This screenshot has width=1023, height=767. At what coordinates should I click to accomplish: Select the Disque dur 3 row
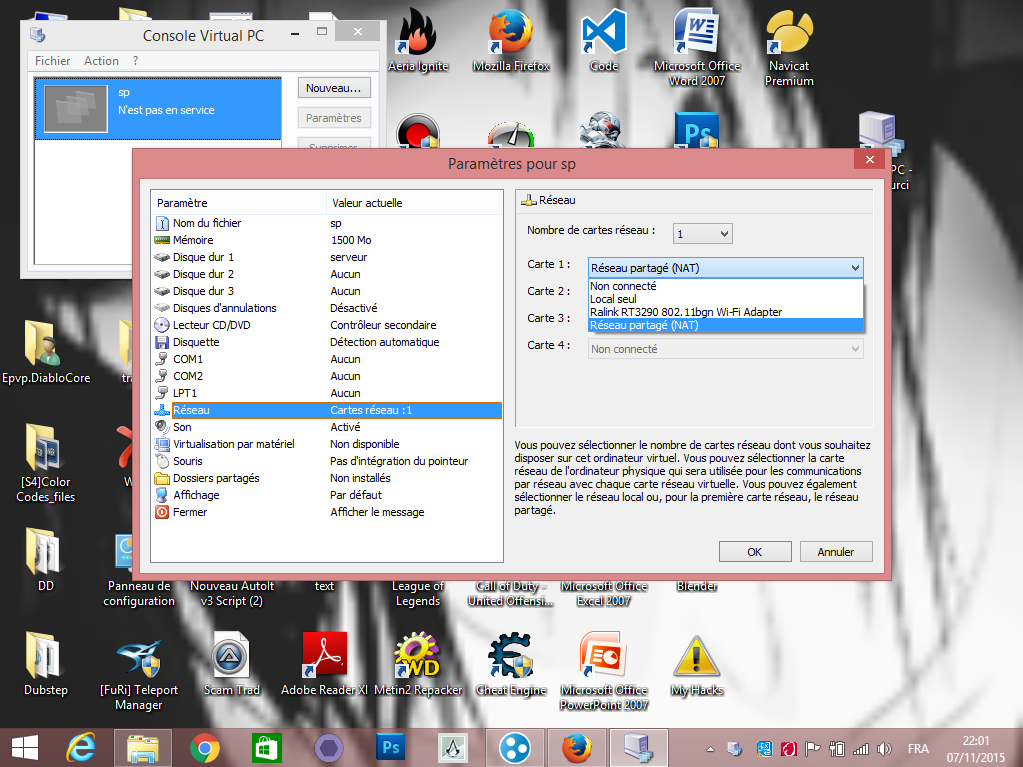click(x=326, y=291)
